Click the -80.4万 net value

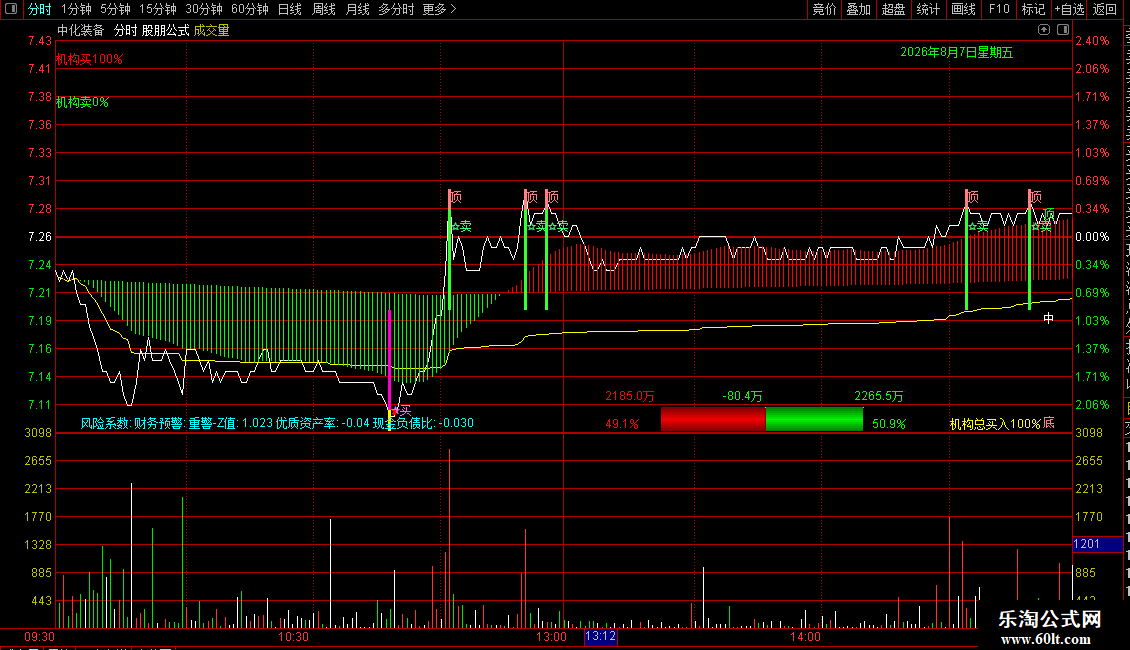[x=742, y=396]
